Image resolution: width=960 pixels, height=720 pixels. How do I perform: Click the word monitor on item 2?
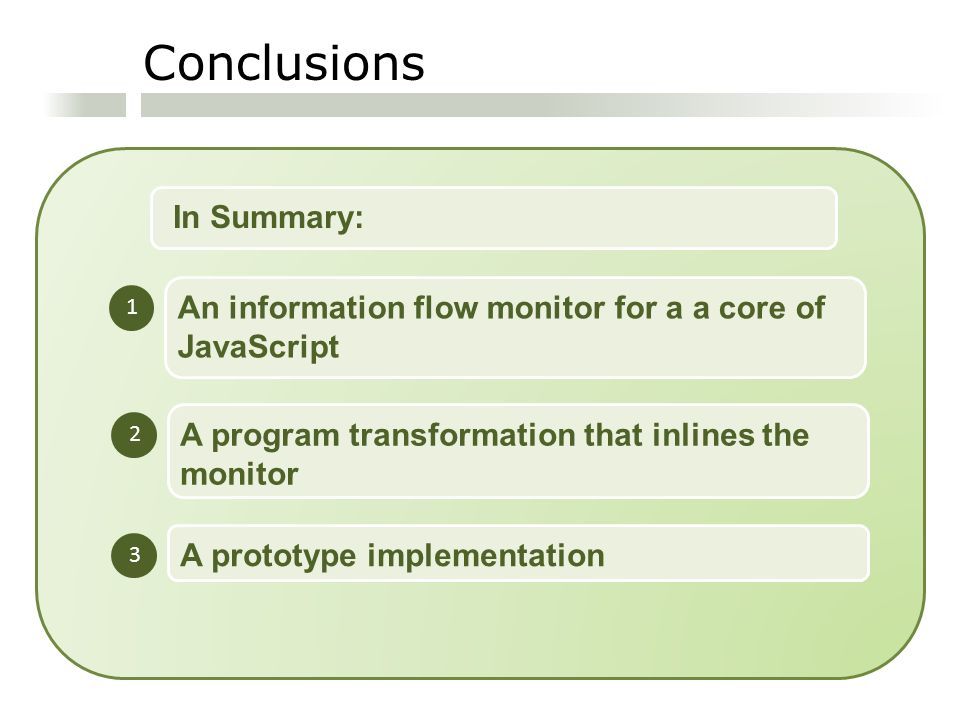pyautogui.click(x=239, y=474)
